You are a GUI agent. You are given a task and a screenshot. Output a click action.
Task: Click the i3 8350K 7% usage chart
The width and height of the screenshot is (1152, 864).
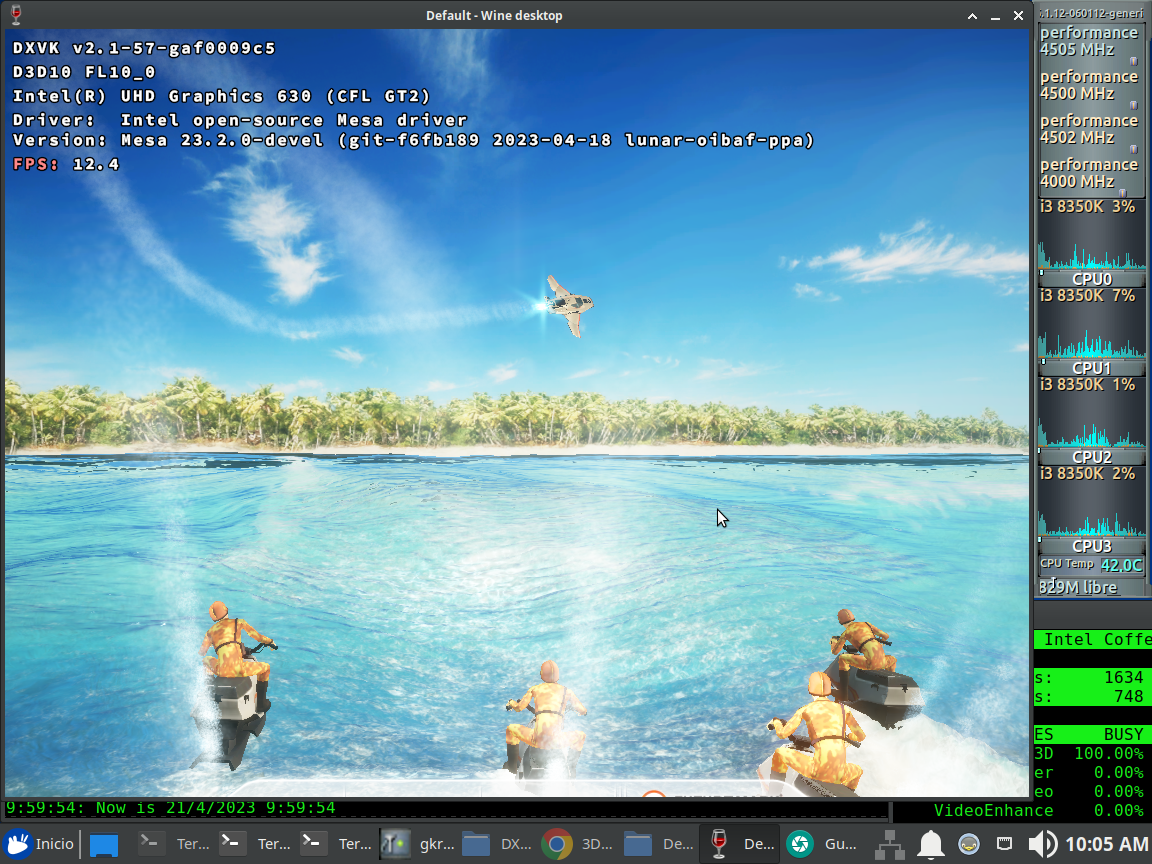pyautogui.click(x=1091, y=323)
